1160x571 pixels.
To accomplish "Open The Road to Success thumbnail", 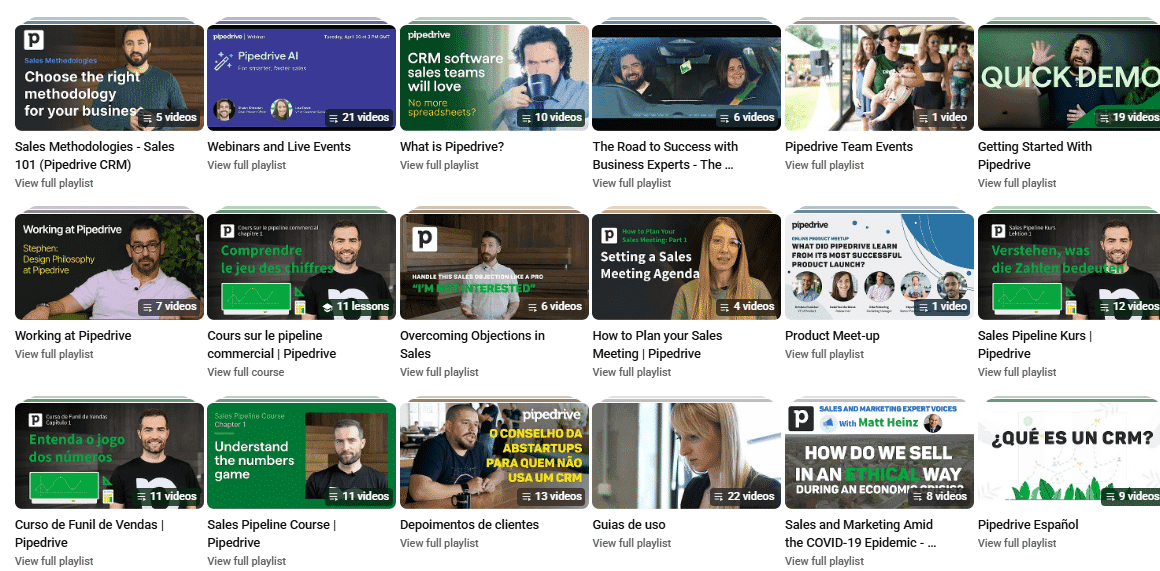I will (x=687, y=78).
